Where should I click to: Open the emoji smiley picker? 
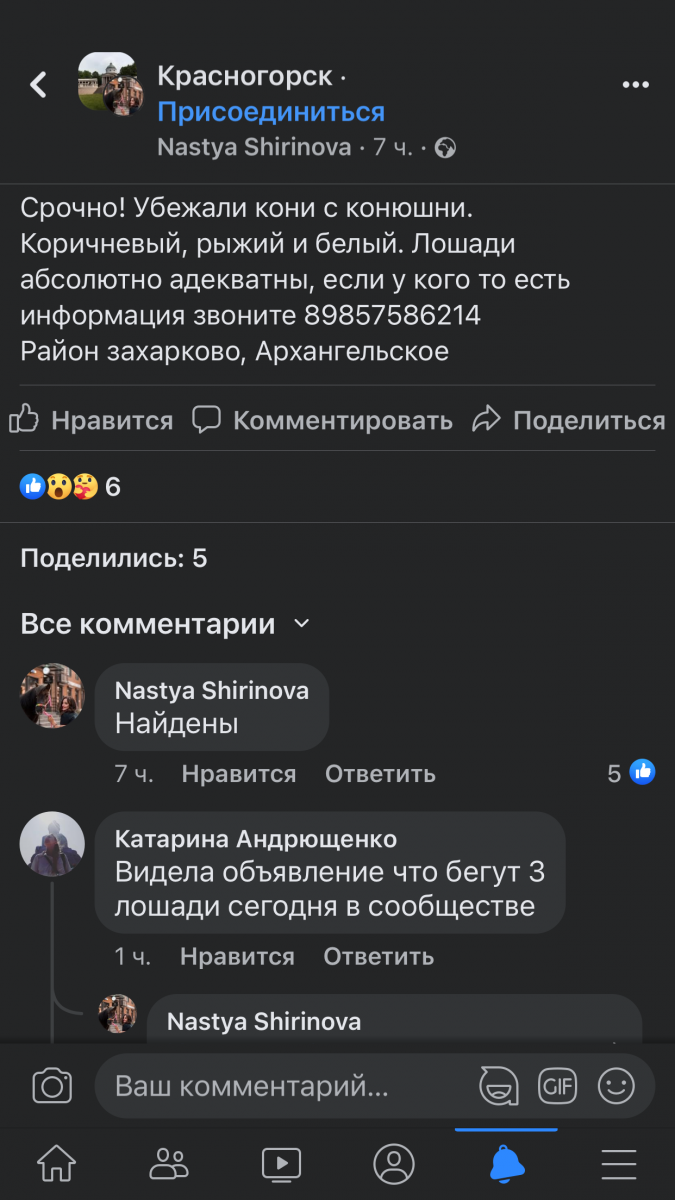pos(616,1086)
